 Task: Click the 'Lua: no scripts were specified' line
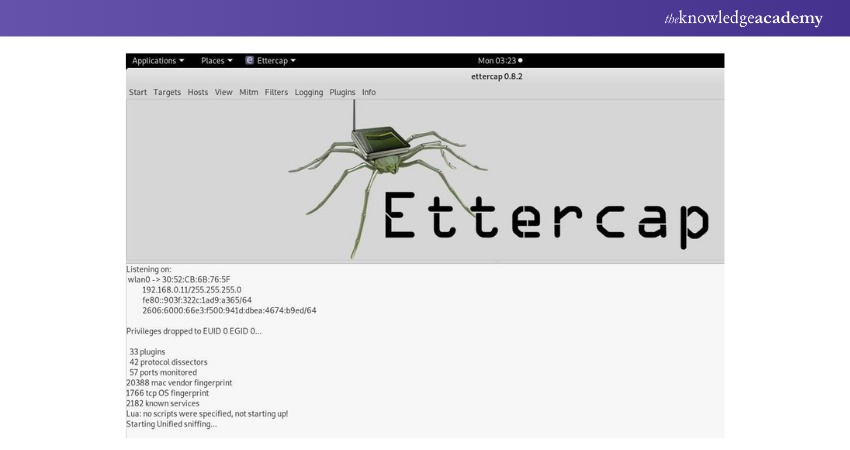pyautogui.click(x=207, y=414)
